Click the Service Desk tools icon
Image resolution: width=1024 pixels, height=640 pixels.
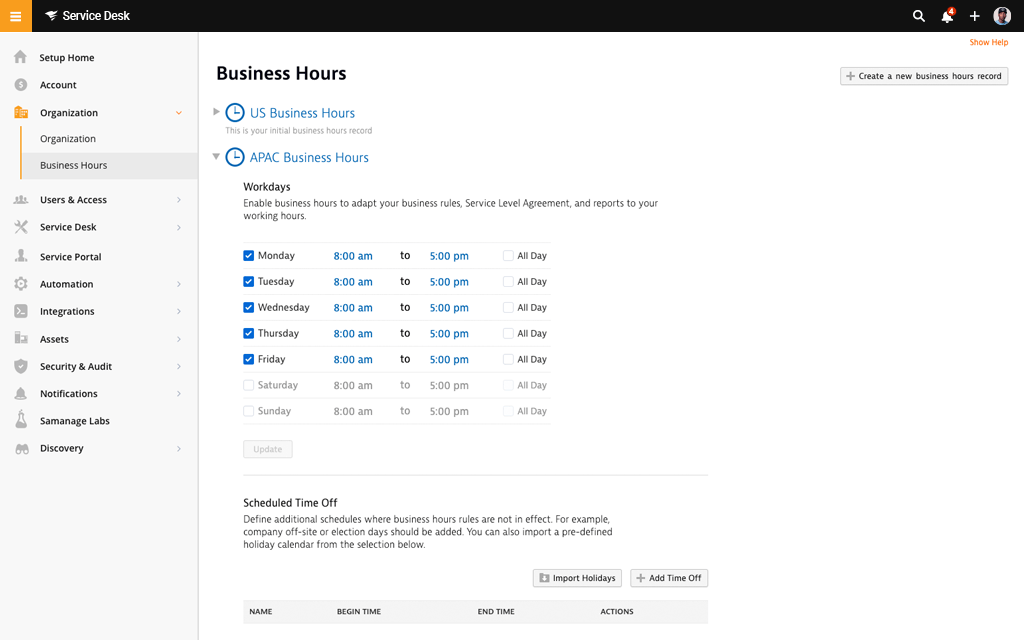pyautogui.click(x=21, y=227)
